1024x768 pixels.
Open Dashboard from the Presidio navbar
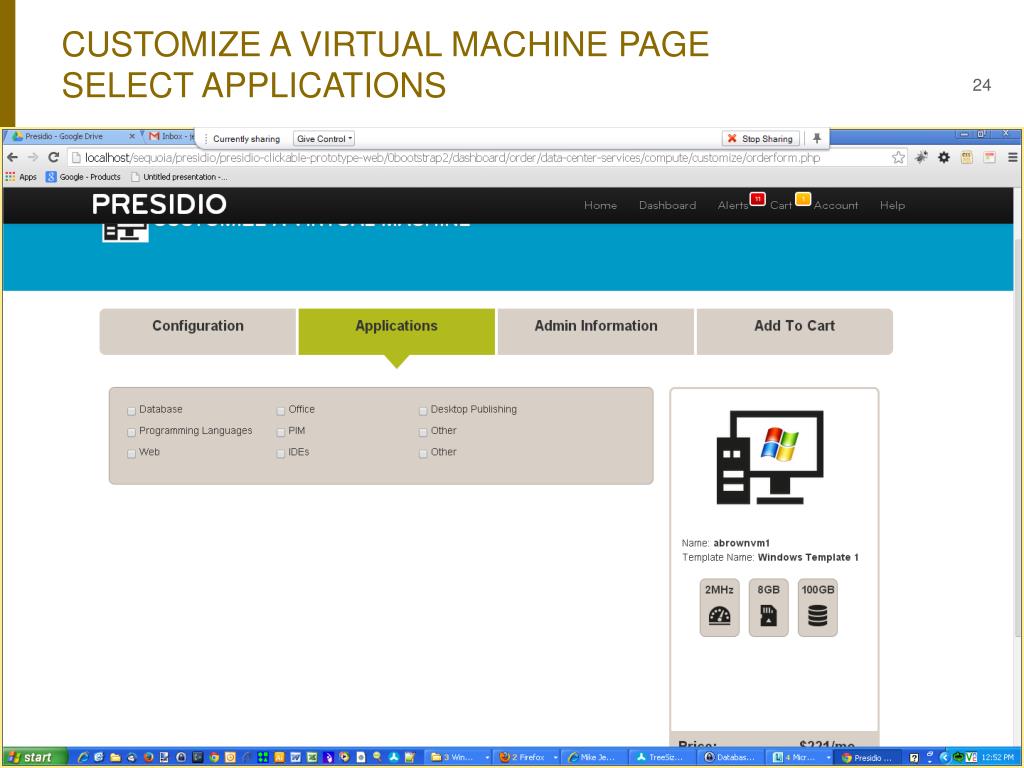click(x=667, y=205)
